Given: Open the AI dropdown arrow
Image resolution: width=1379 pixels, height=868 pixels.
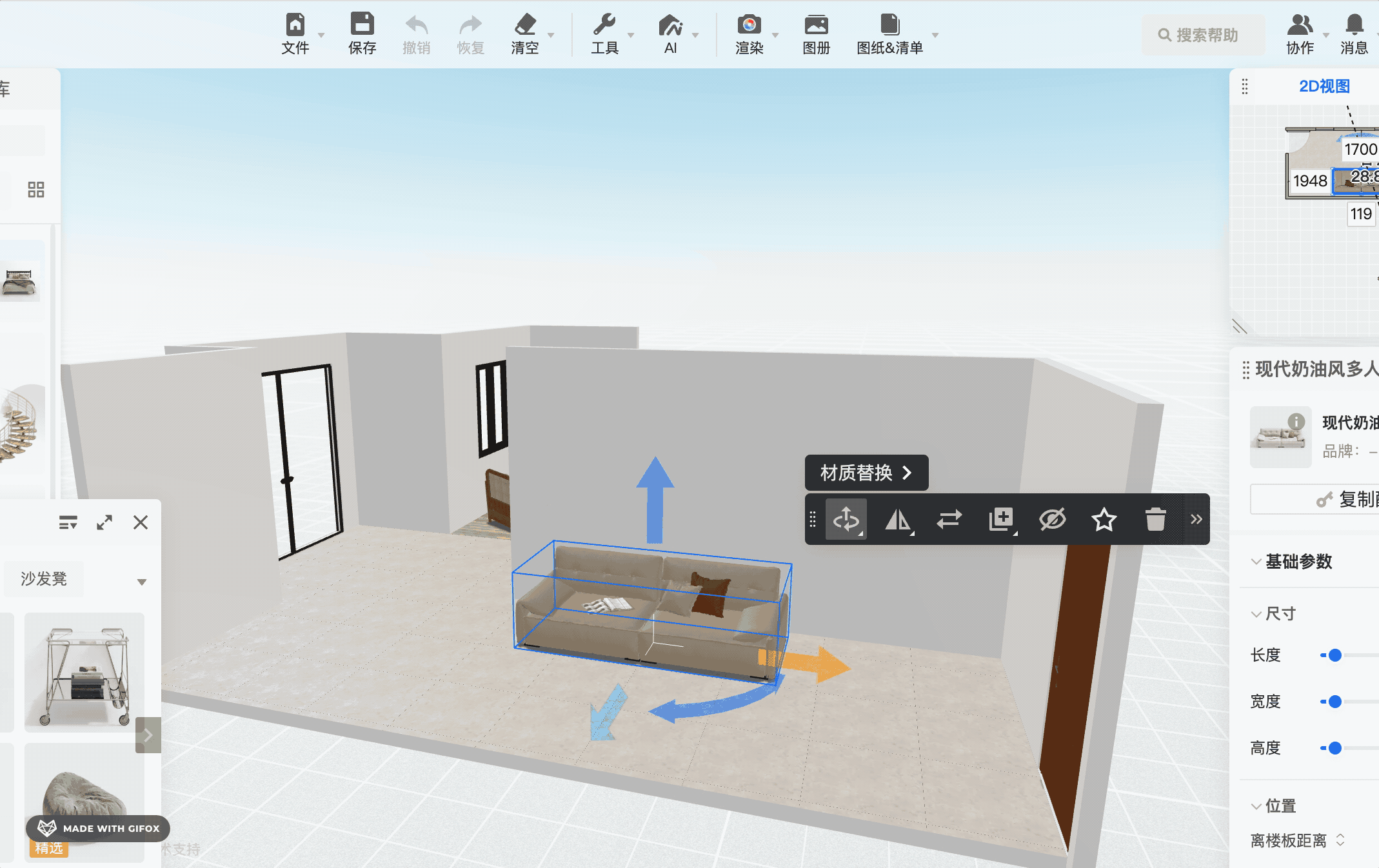Looking at the screenshot, I should point(695,35).
